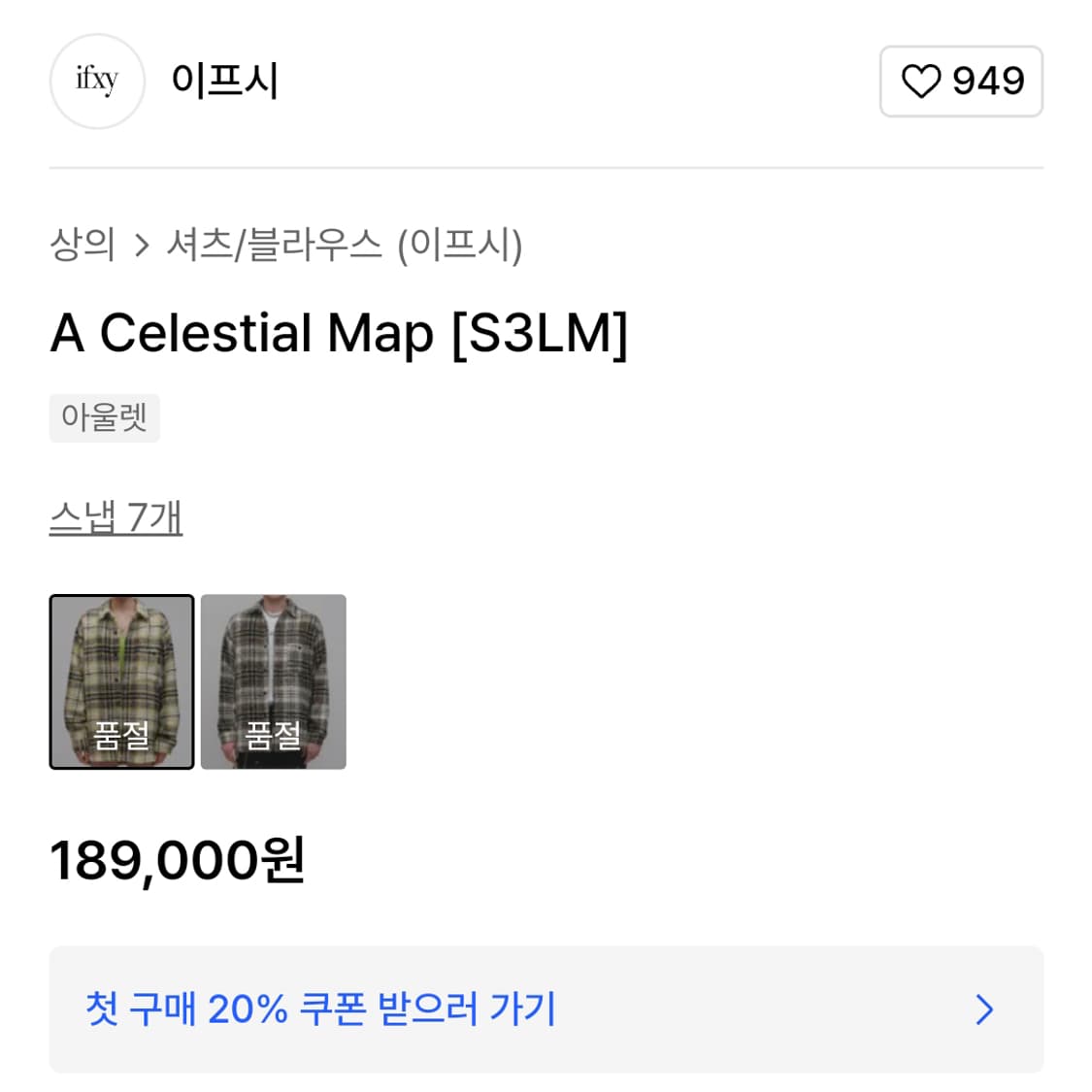1092x1092 pixels.
Task: Click the 189,000원 price
Action: 178,860
